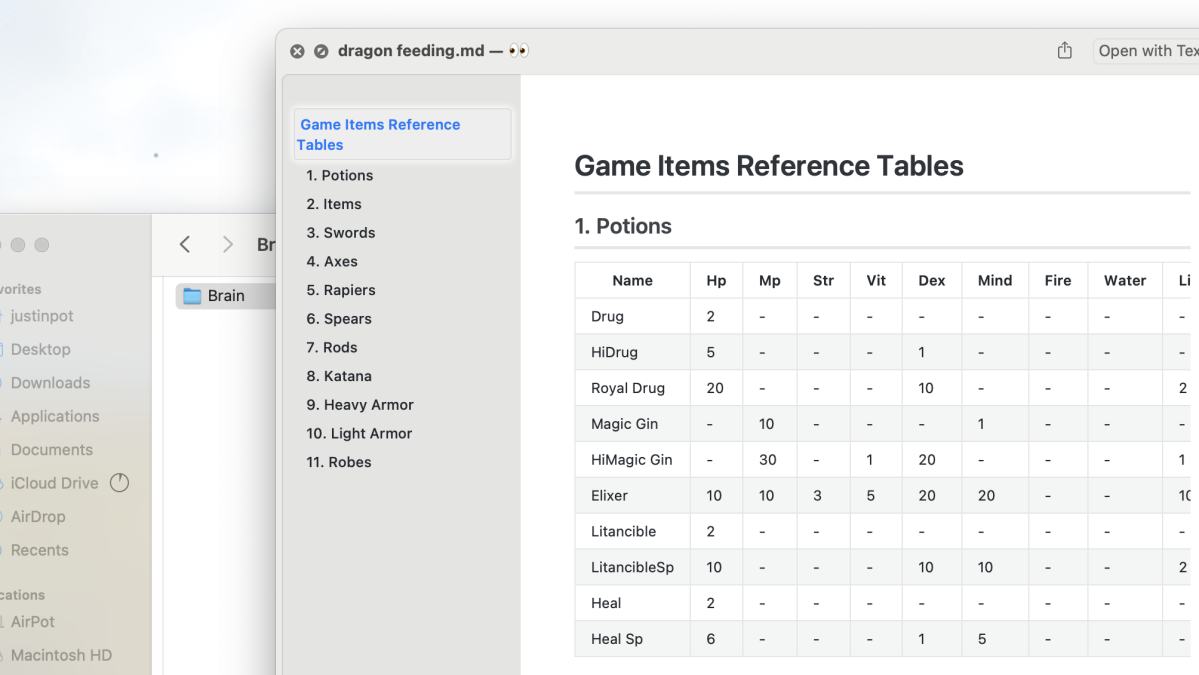Select Macintosh HD under Locations

pyautogui.click(x=61, y=655)
